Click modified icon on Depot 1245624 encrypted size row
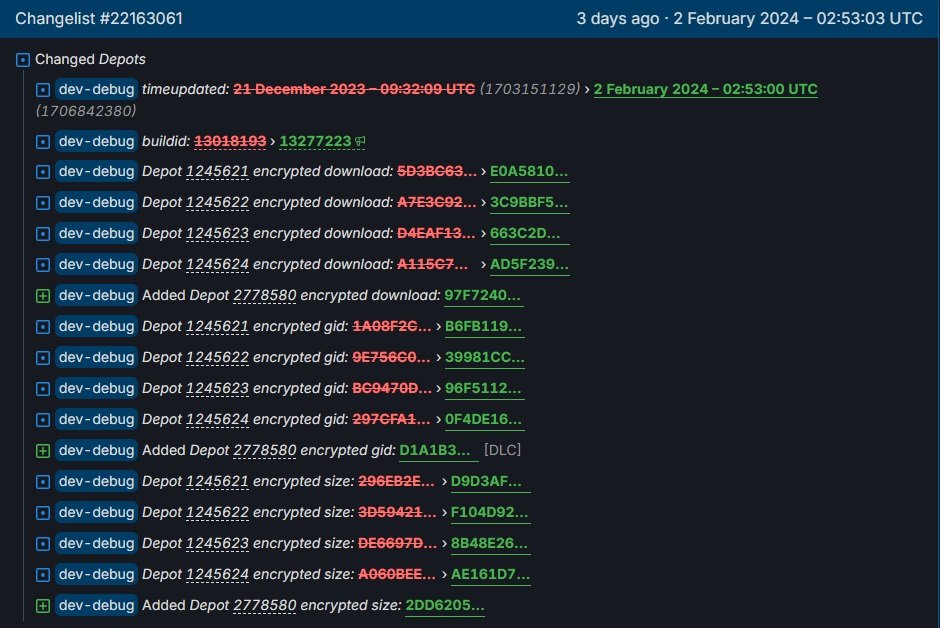 coord(43,574)
